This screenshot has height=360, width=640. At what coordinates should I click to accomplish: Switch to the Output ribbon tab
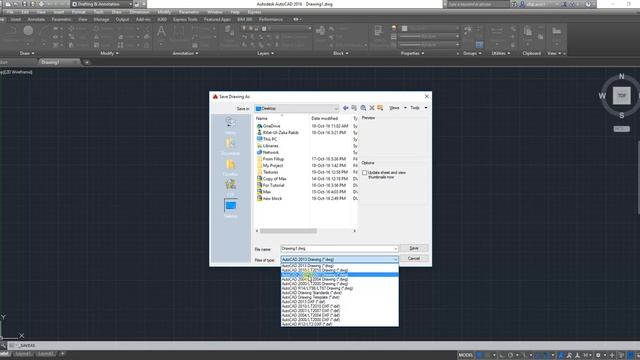(122, 19)
